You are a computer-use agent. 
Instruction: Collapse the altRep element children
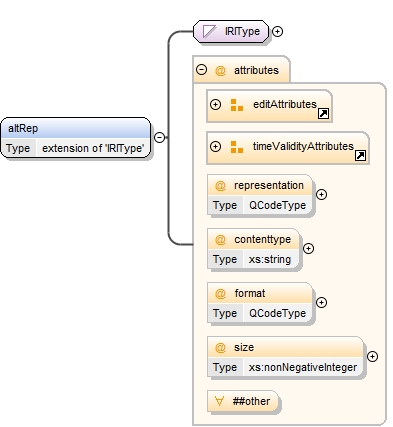point(160,137)
